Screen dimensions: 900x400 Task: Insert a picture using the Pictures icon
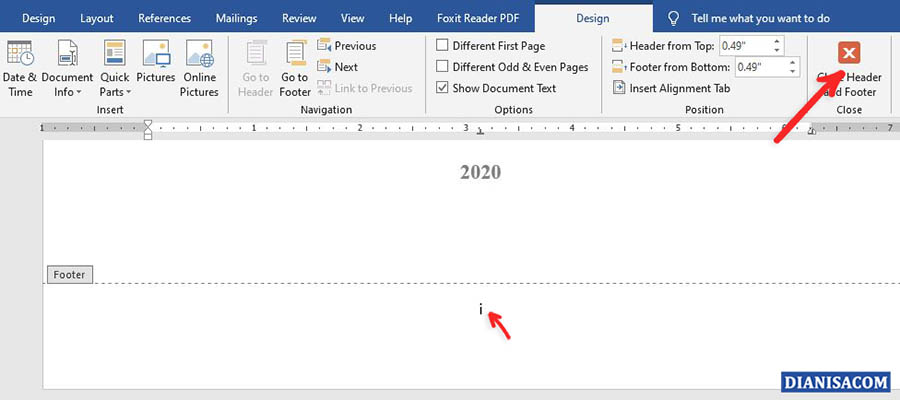coord(157,68)
